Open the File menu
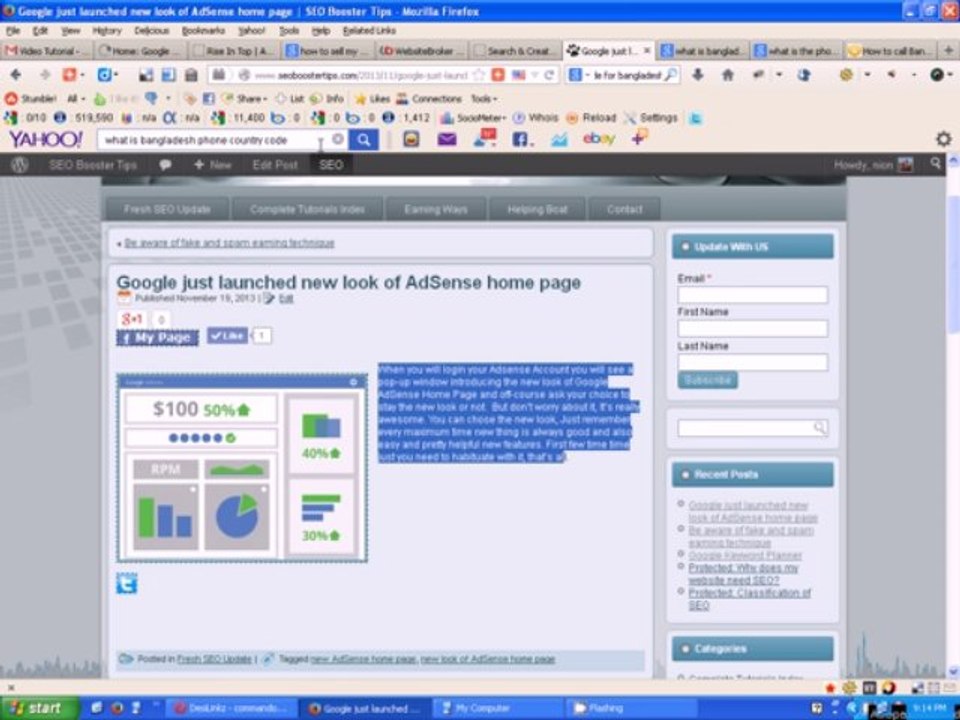The image size is (960, 720). (13, 31)
